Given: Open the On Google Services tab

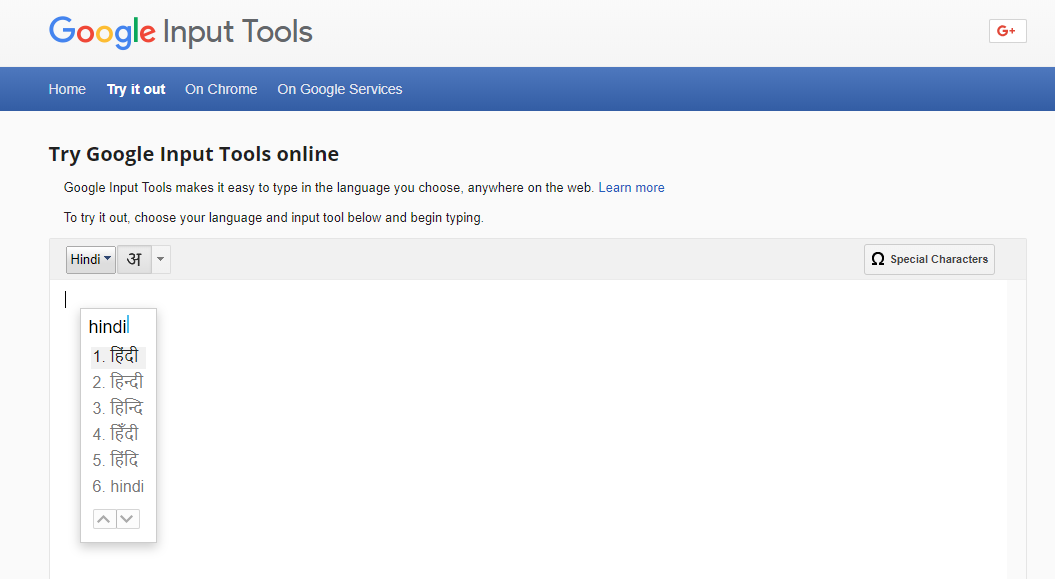Looking at the screenshot, I should point(340,89).
